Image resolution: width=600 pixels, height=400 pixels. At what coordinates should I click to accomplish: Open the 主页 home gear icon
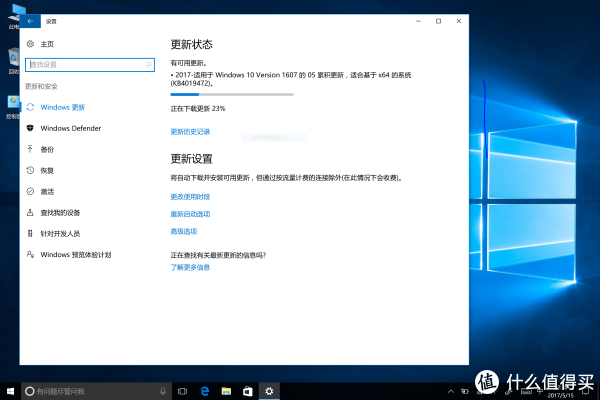tap(30, 44)
